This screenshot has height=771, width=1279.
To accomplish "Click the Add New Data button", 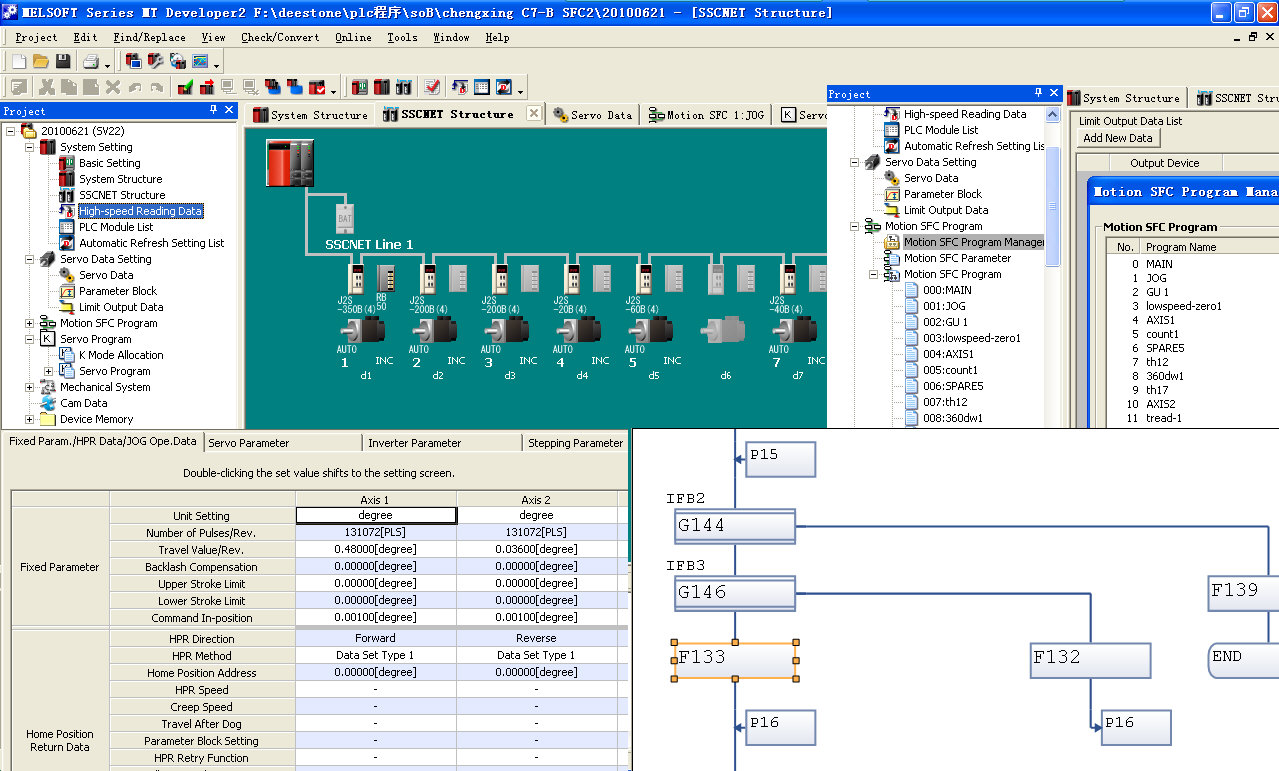I will pyautogui.click(x=1117, y=138).
